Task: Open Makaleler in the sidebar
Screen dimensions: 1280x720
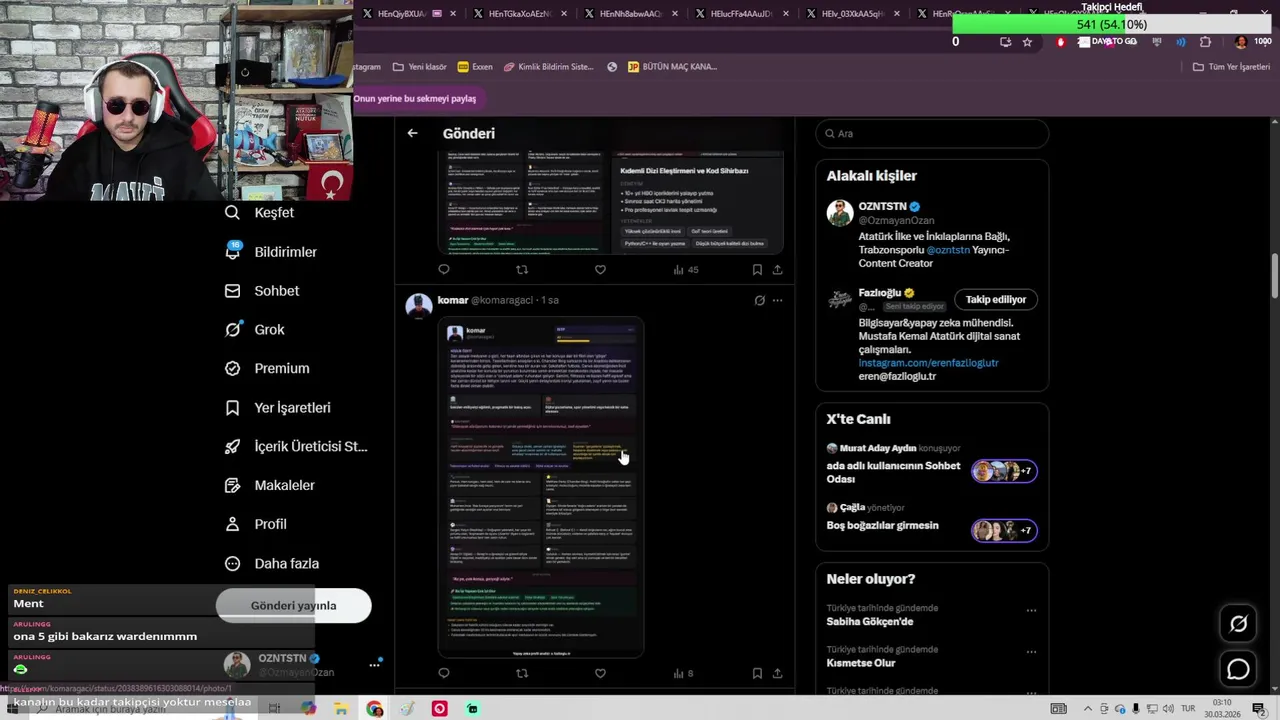Action: coord(270,485)
